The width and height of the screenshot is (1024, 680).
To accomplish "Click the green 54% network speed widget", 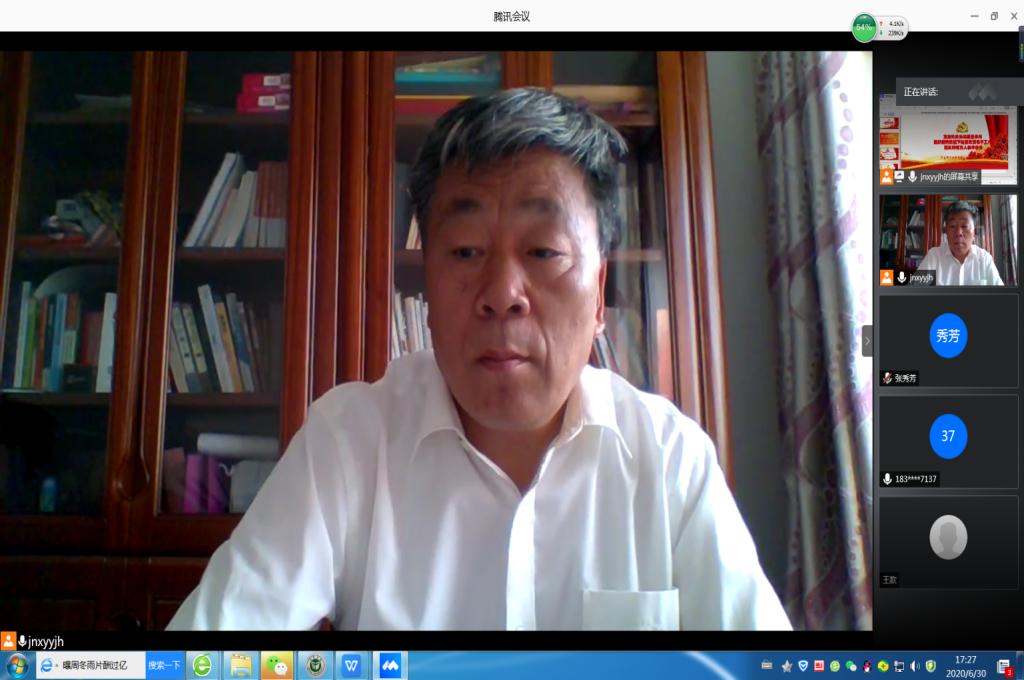I will [x=866, y=27].
